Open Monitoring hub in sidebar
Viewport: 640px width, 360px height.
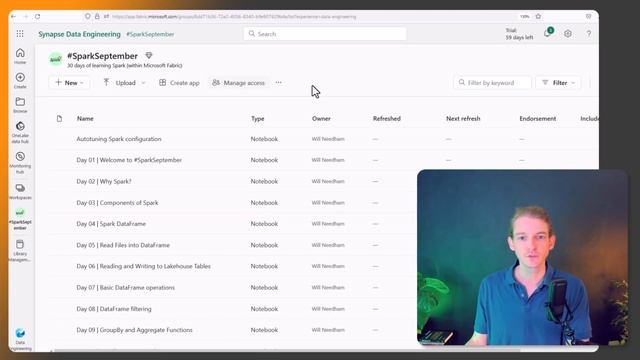click(20, 163)
